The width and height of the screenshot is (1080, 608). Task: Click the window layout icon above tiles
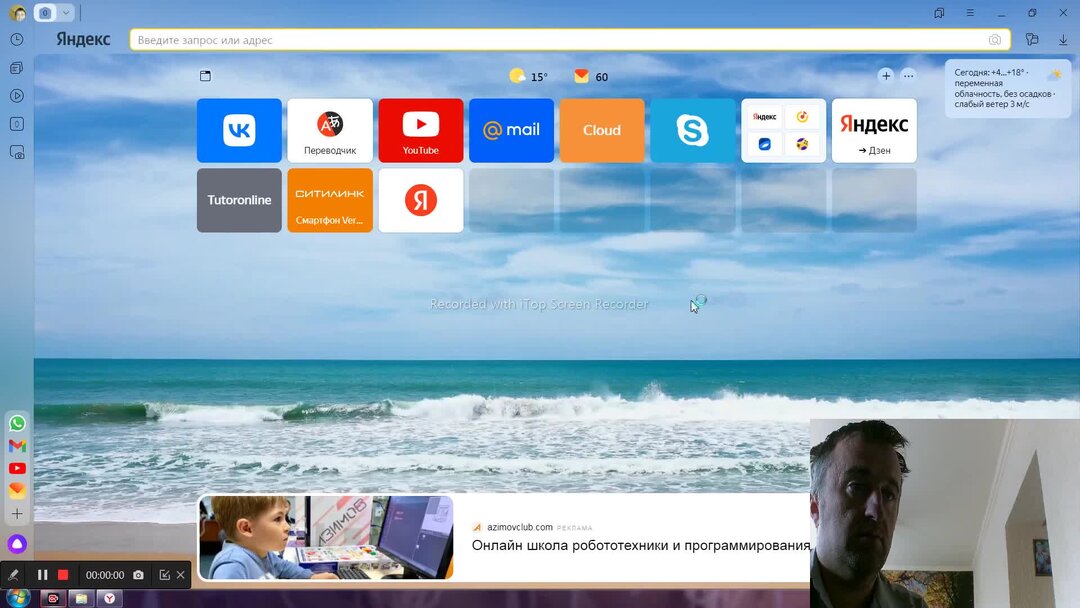coord(205,76)
